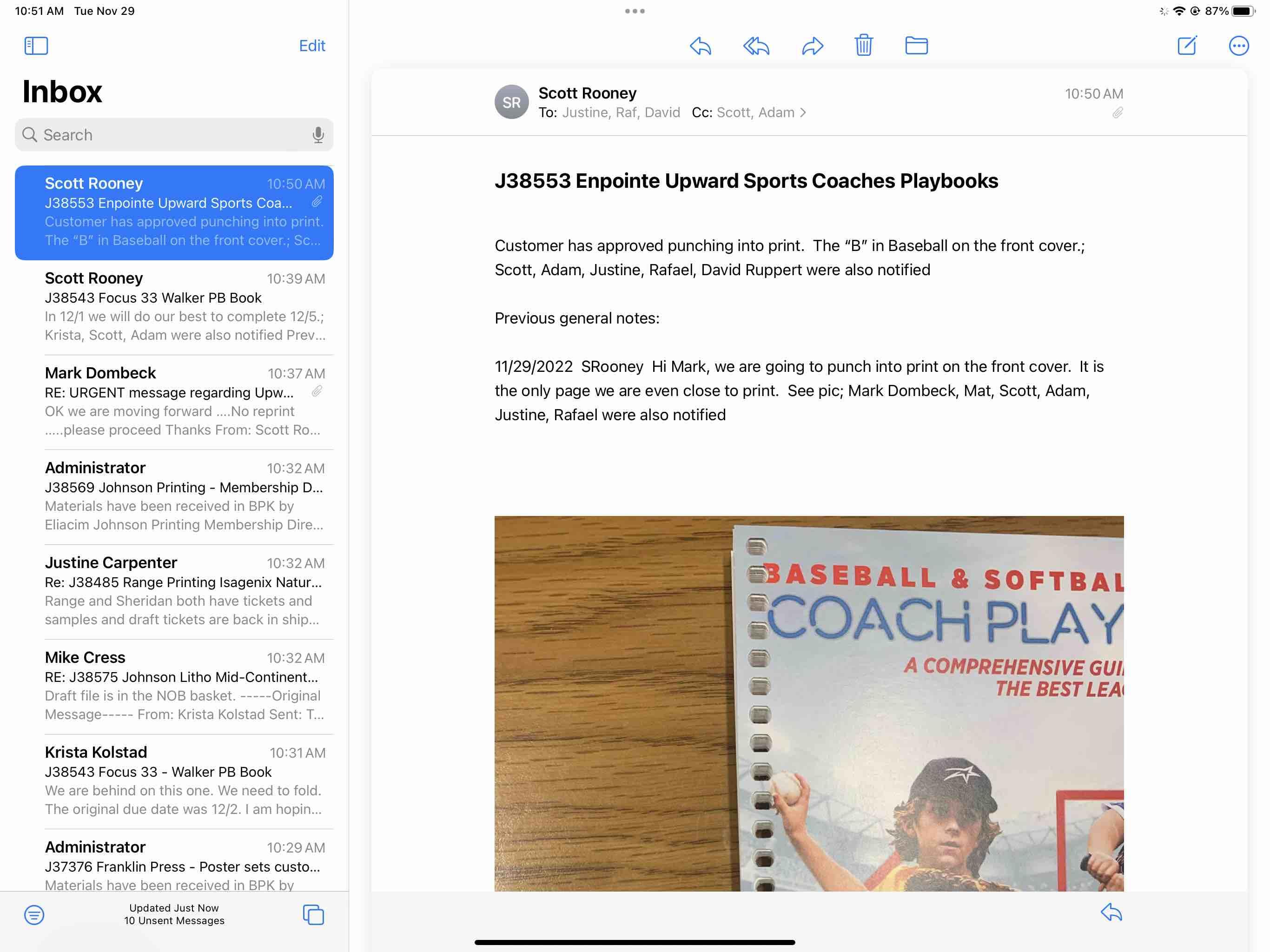
Task: Tap the Reply arrow in toolbar
Action: tap(700, 46)
